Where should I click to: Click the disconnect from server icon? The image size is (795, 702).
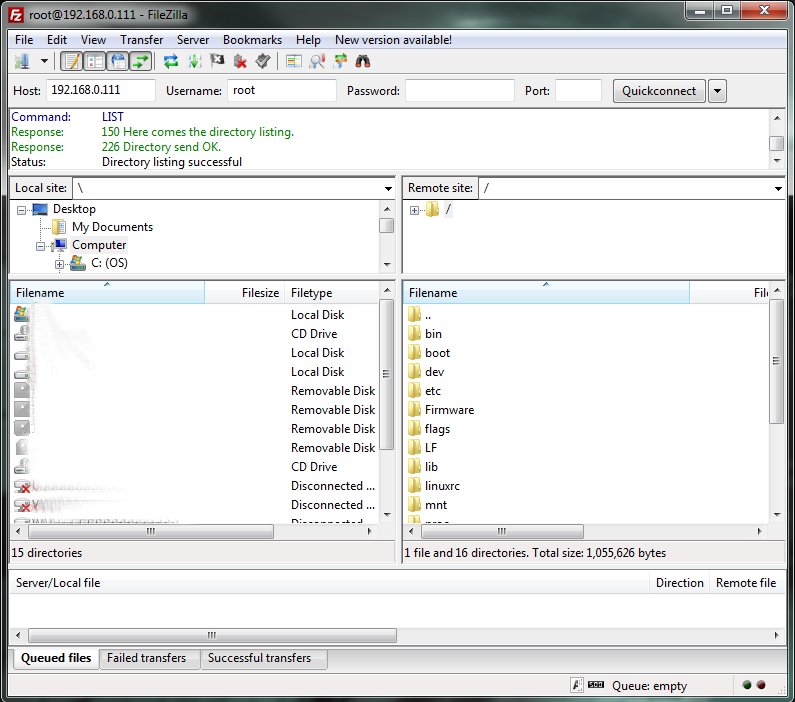[x=240, y=61]
